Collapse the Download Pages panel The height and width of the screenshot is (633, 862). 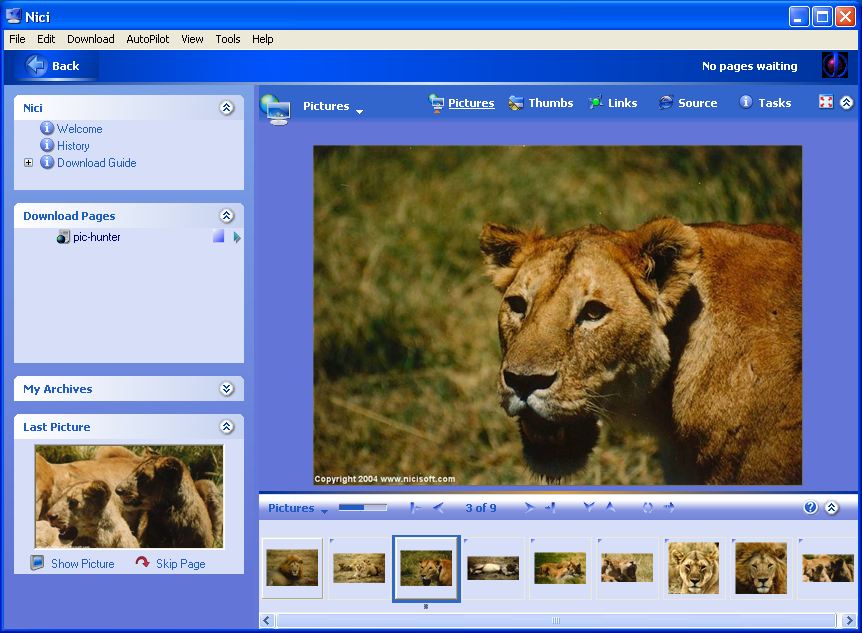226,216
